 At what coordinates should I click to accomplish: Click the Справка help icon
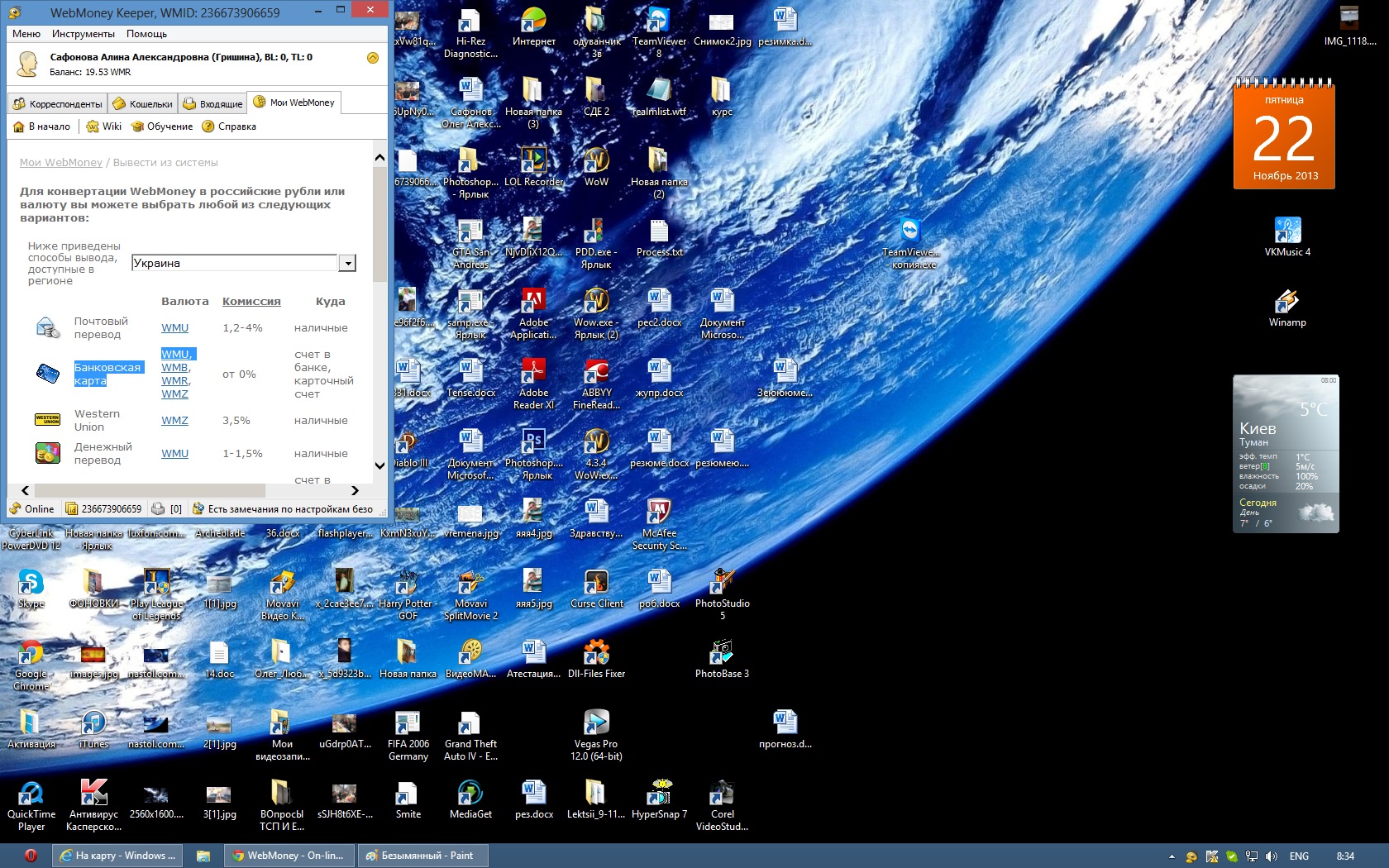click(x=208, y=126)
